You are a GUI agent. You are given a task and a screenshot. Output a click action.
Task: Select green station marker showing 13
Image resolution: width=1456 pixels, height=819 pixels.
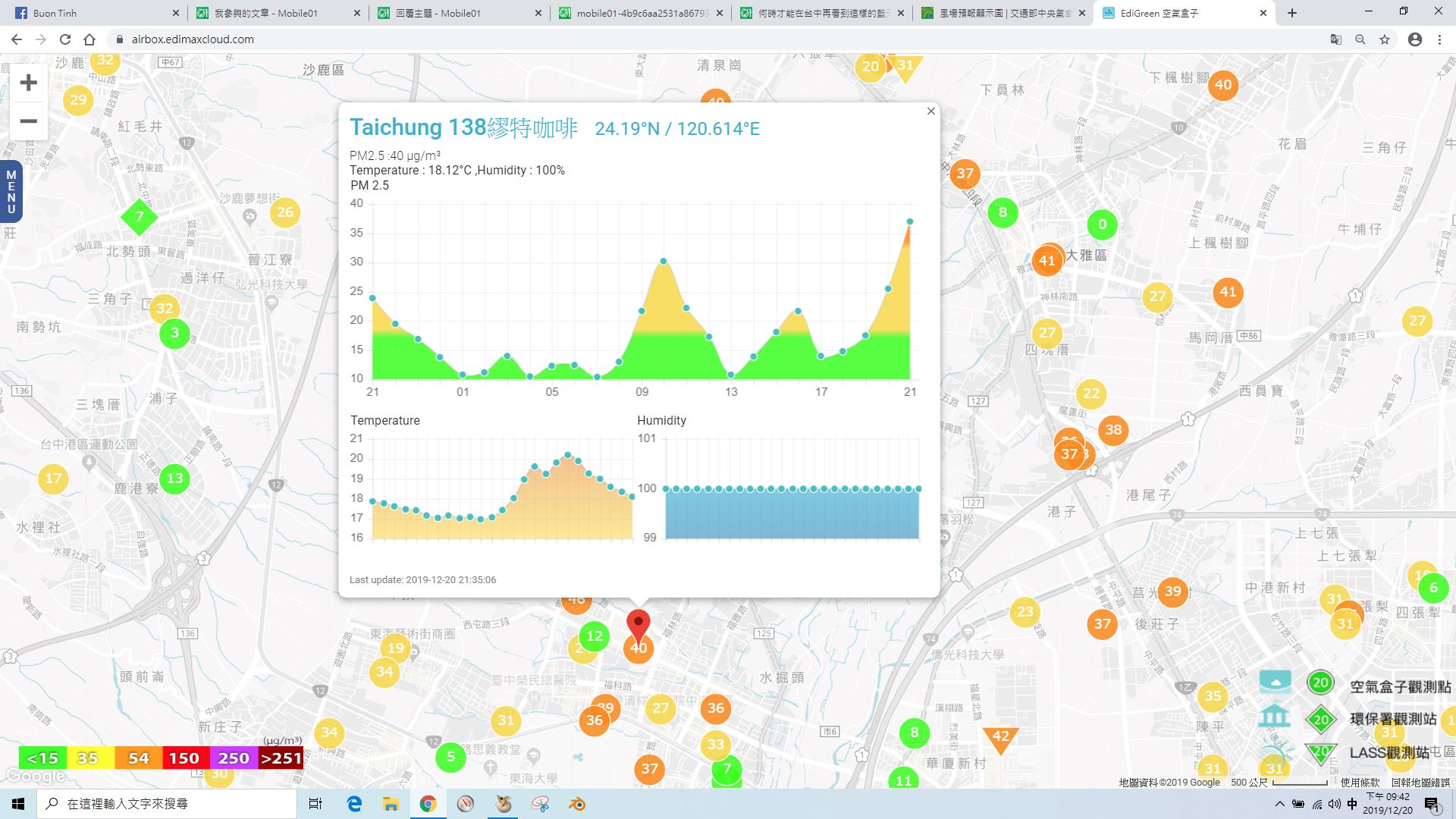click(x=174, y=479)
